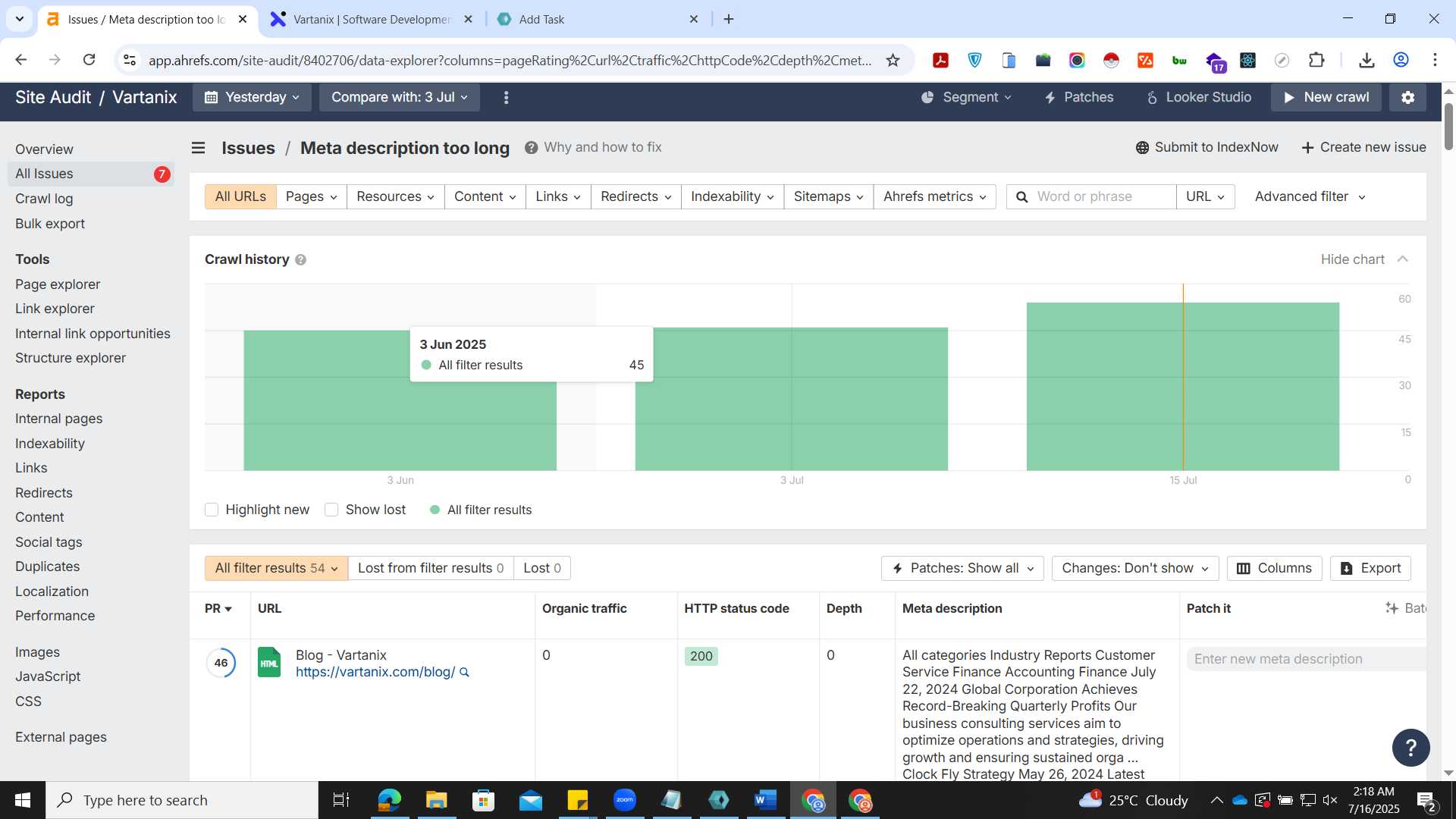
Task: Select the All URLs filter tab
Action: point(240,197)
